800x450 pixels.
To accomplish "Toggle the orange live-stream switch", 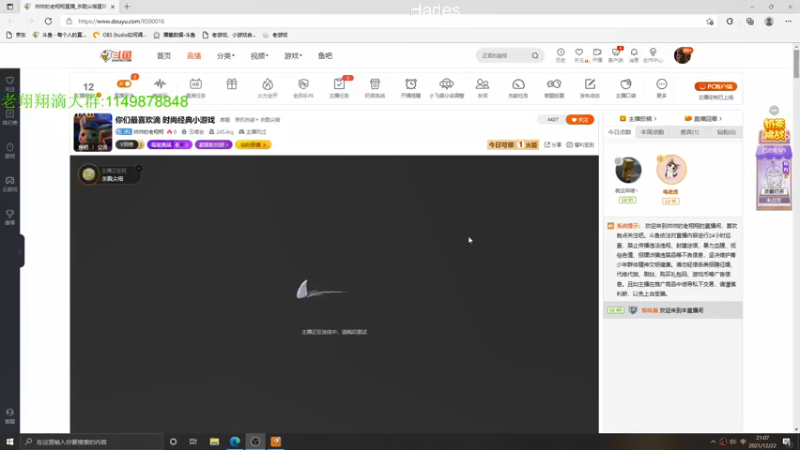I will click(x=124, y=84).
